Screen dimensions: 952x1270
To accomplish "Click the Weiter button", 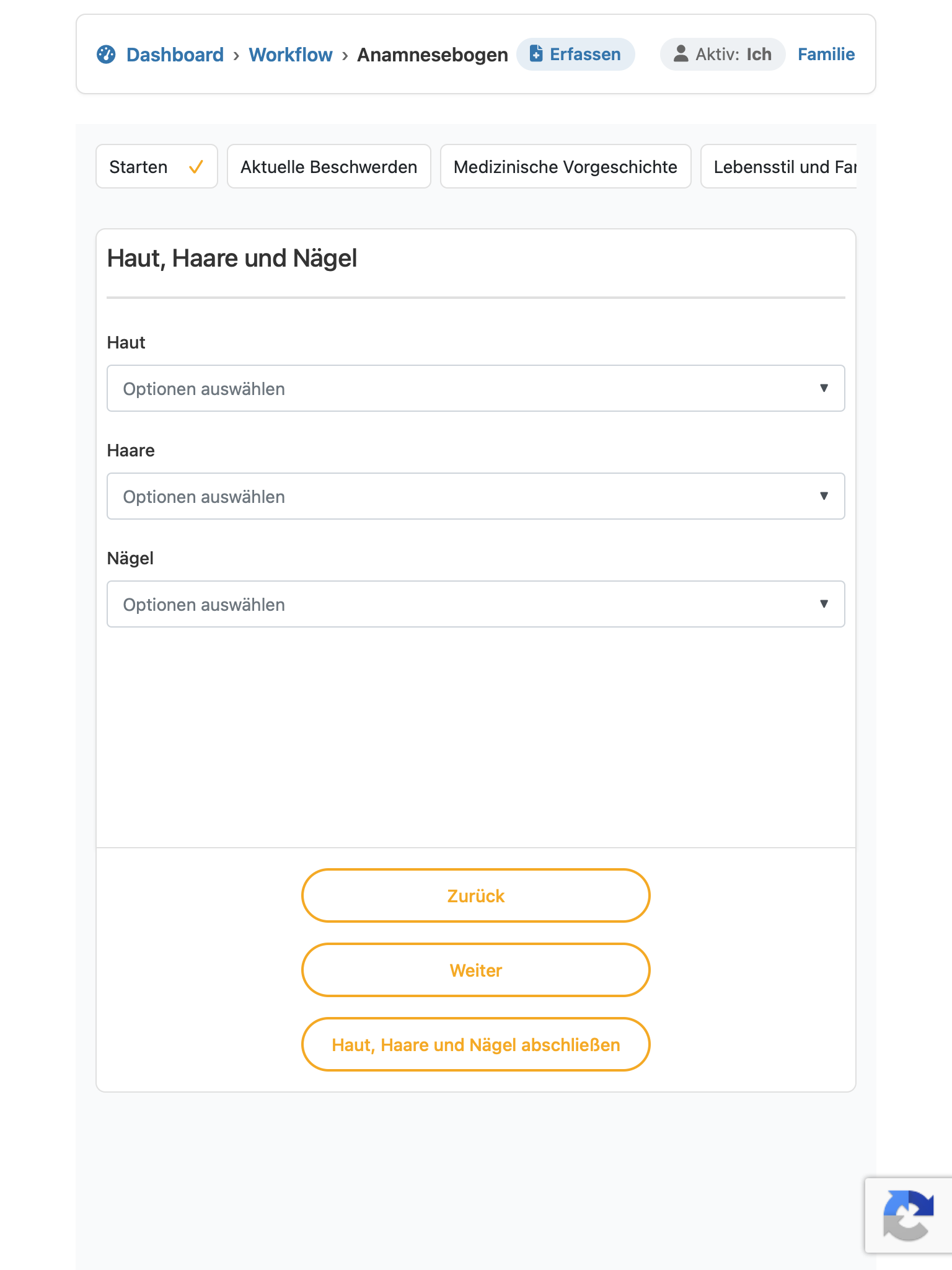I will pyautogui.click(x=476, y=970).
